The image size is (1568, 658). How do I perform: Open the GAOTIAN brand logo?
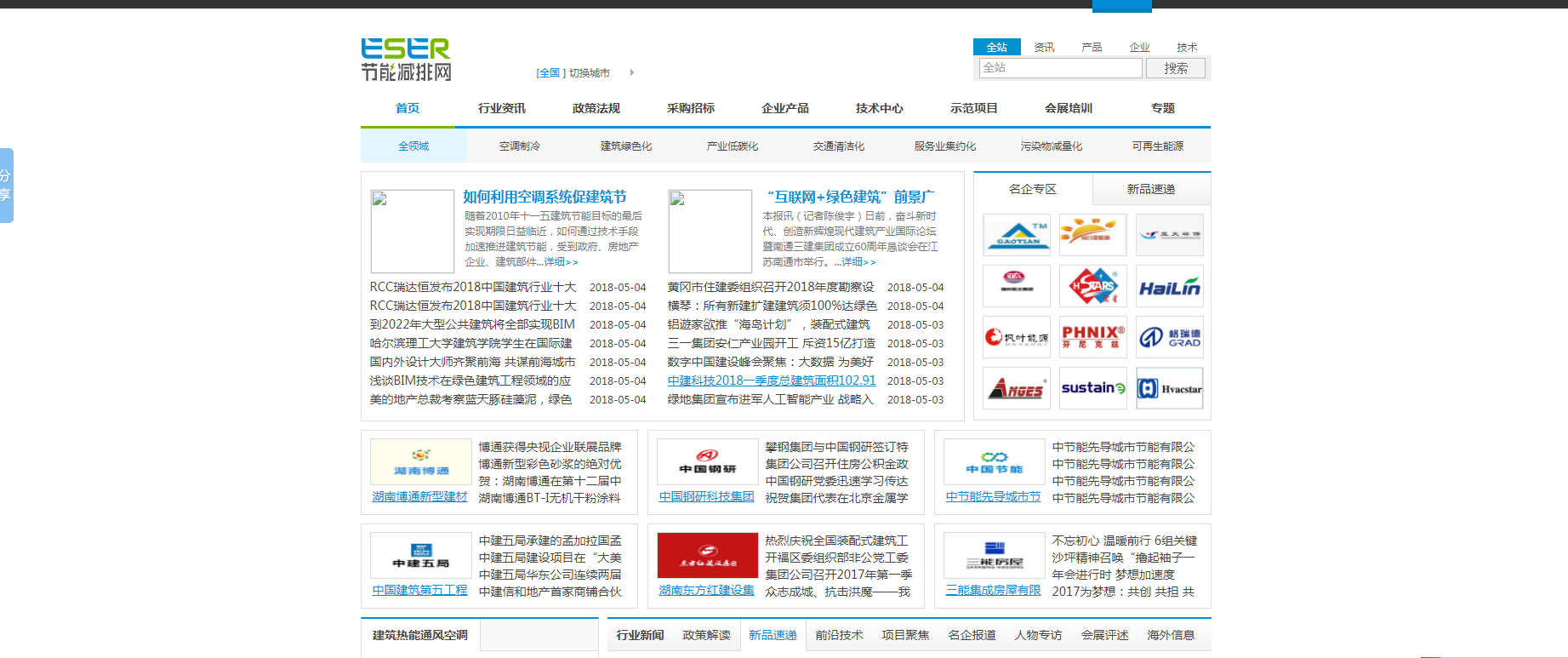1016,235
